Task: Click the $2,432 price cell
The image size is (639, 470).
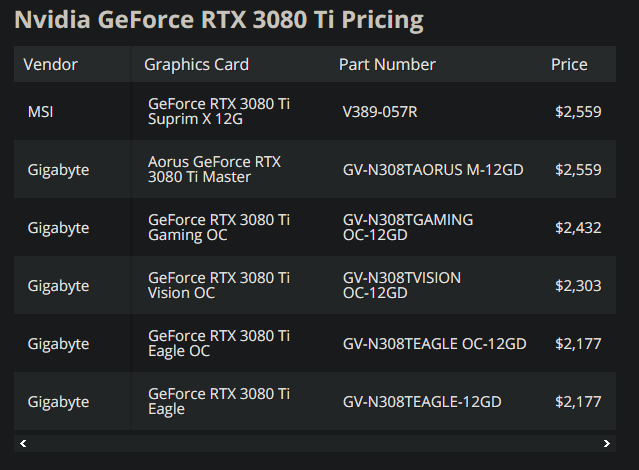Action: (x=578, y=228)
